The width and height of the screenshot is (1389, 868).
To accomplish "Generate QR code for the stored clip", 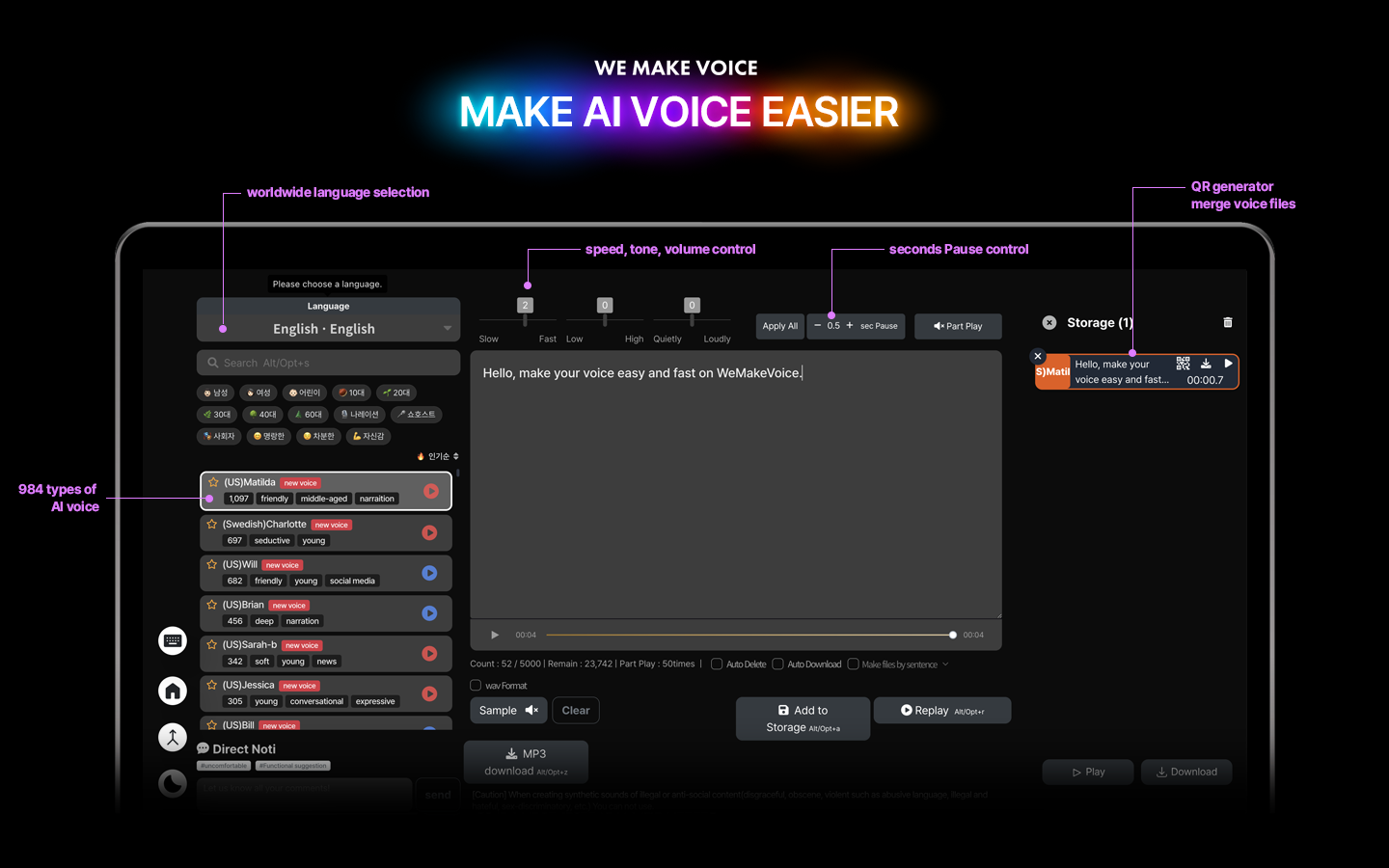I will click(1183, 364).
